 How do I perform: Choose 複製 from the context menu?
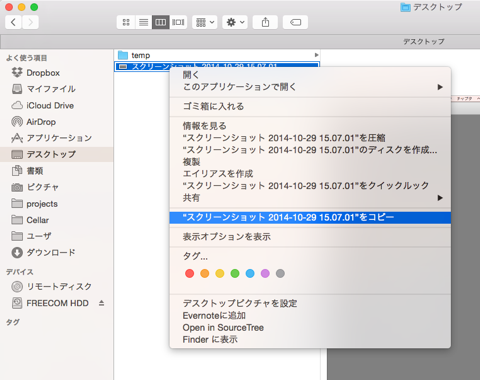310,162
